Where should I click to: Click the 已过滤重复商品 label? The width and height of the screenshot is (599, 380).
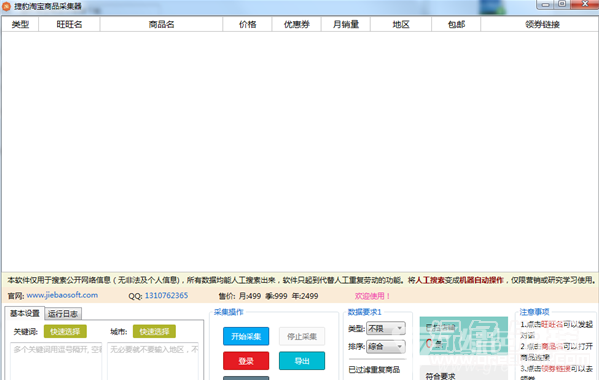pos(374,370)
